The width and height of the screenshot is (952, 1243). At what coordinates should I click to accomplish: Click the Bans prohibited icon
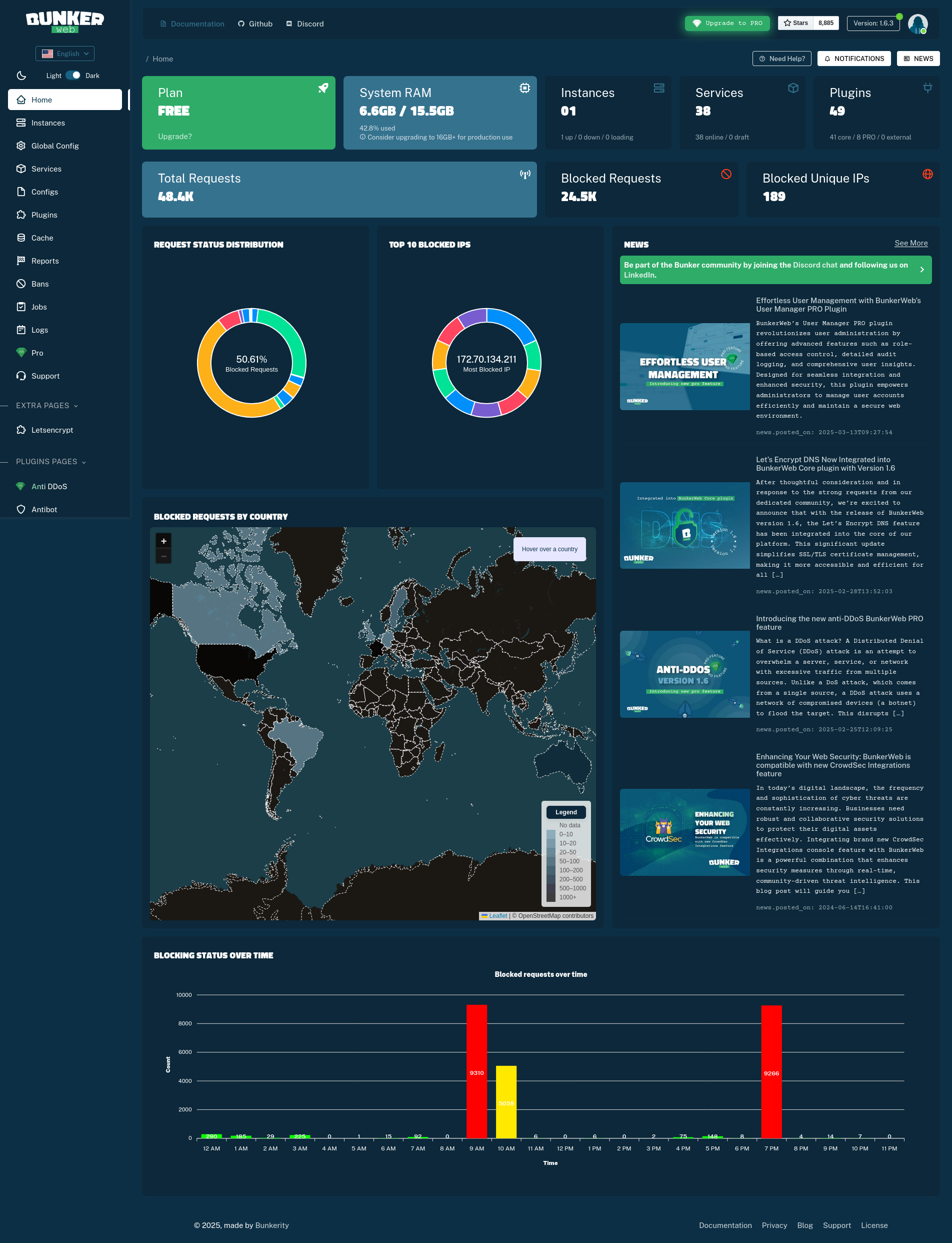pyautogui.click(x=21, y=284)
